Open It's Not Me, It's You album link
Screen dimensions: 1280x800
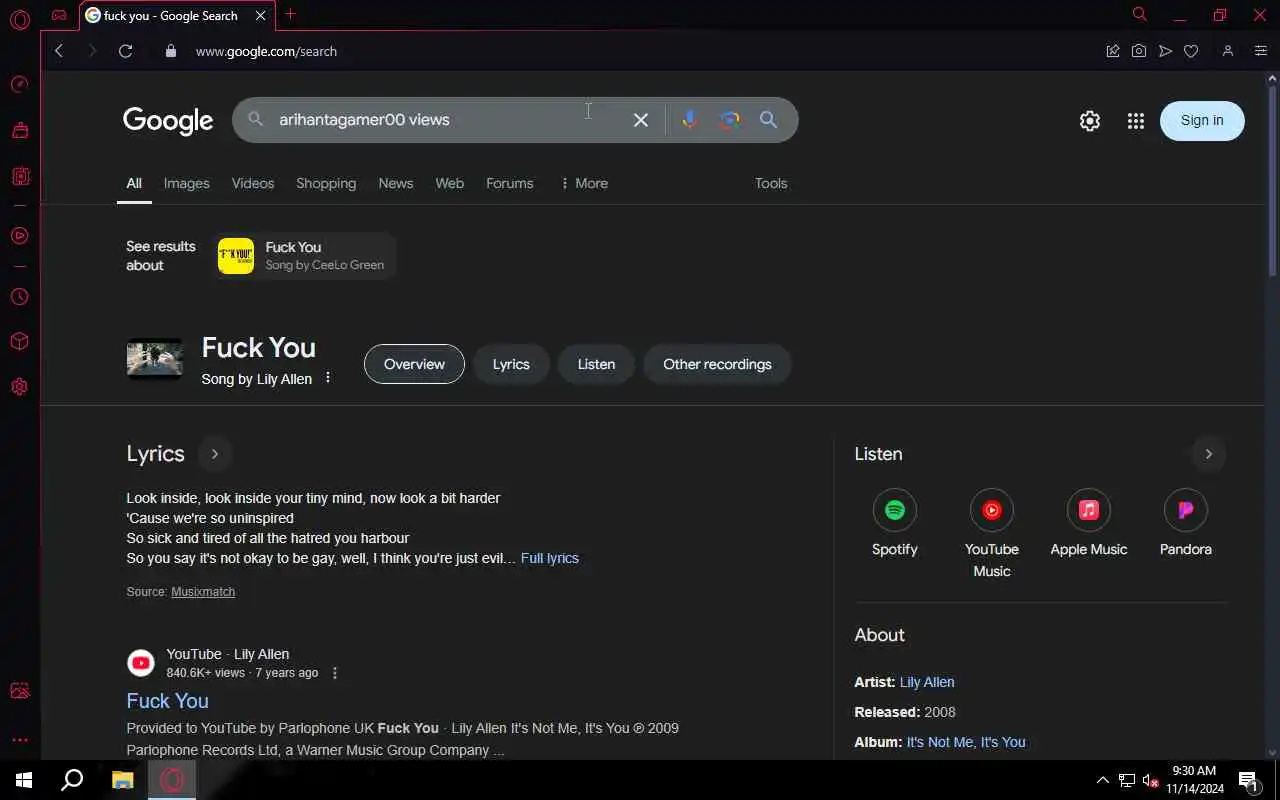point(966,742)
